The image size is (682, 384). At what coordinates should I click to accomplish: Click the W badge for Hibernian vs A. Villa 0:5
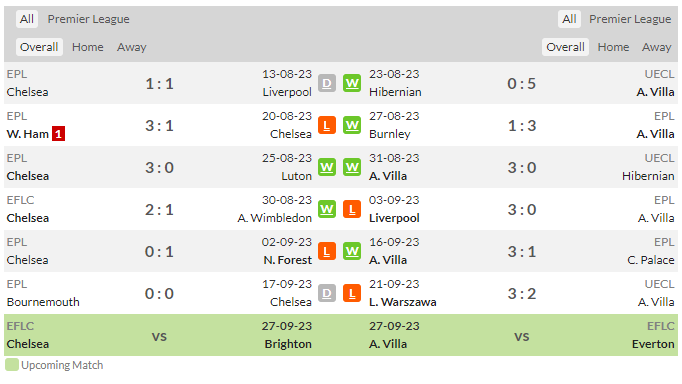[352, 83]
